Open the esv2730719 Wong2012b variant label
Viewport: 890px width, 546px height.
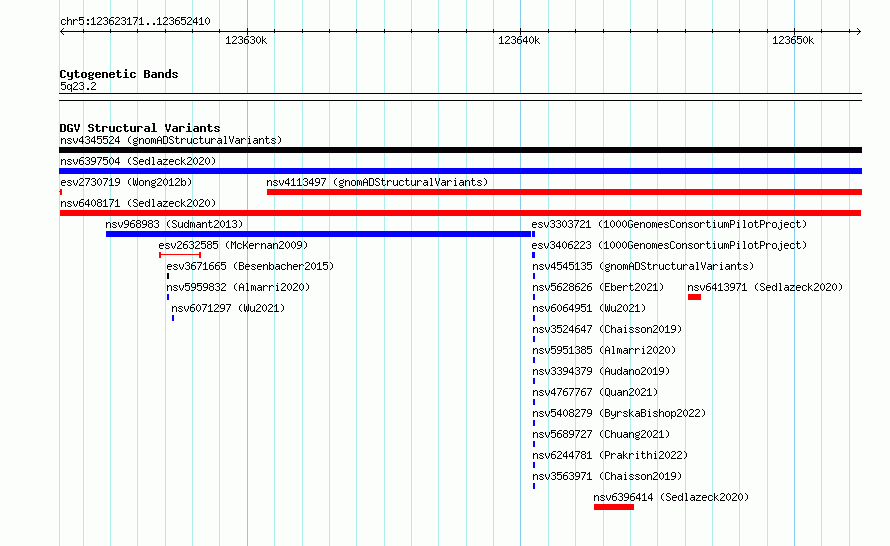click(x=126, y=182)
